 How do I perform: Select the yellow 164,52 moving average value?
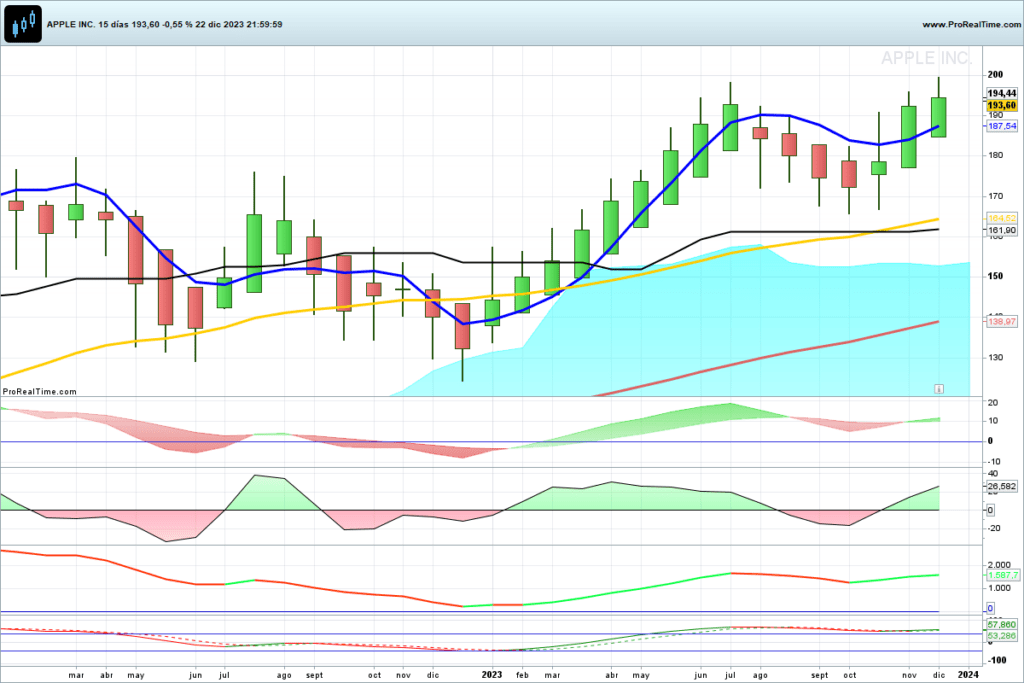tap(1001, 218)
